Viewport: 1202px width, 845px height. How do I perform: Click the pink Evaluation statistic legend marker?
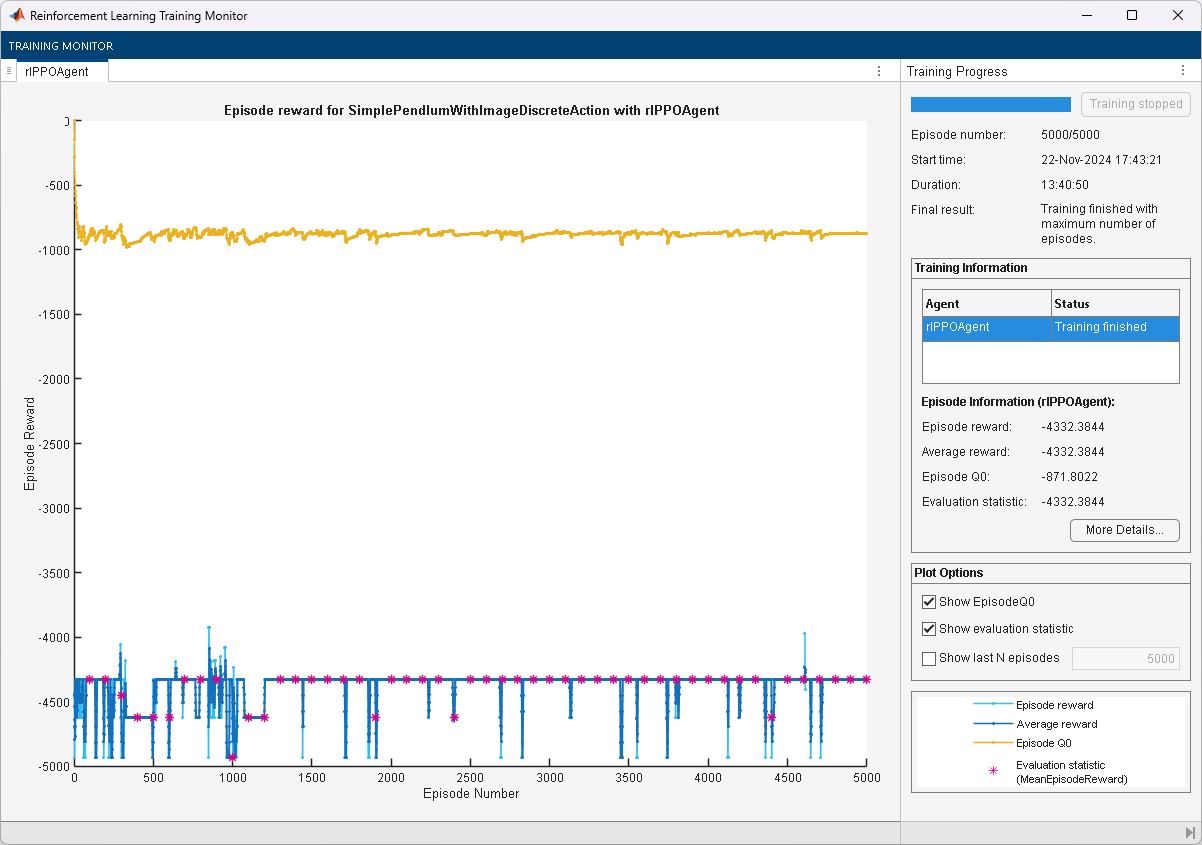(x=993, y=771)
